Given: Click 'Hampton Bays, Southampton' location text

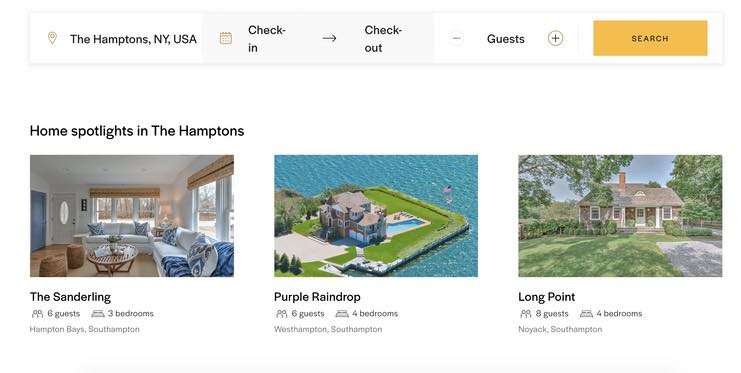Looking at the screenshot, I should pos(85,329).
